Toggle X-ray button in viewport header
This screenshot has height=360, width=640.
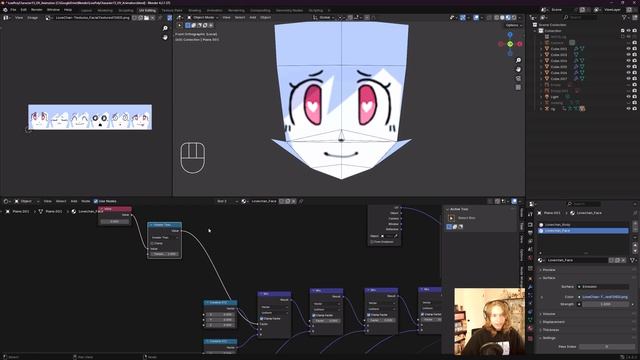[489, 18]
